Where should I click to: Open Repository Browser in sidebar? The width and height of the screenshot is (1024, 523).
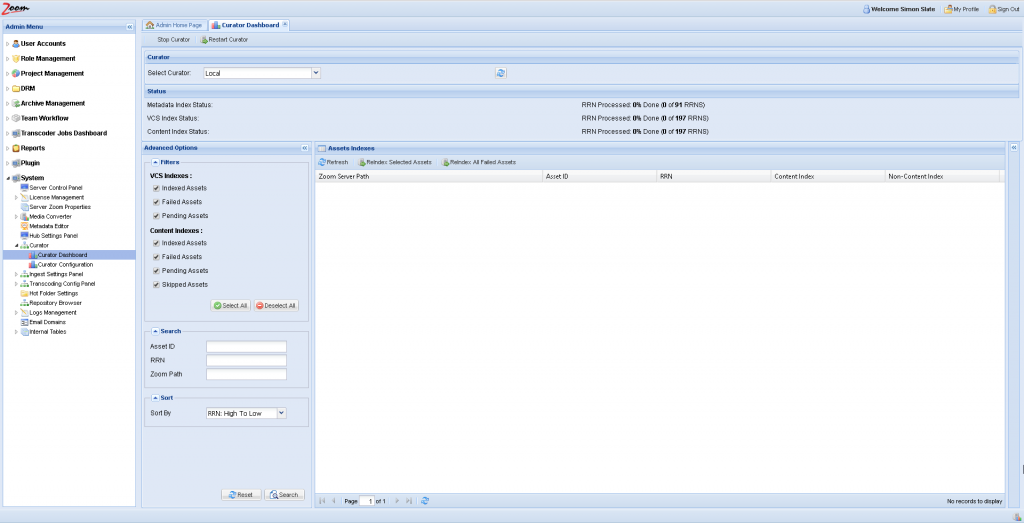(55, 302)
